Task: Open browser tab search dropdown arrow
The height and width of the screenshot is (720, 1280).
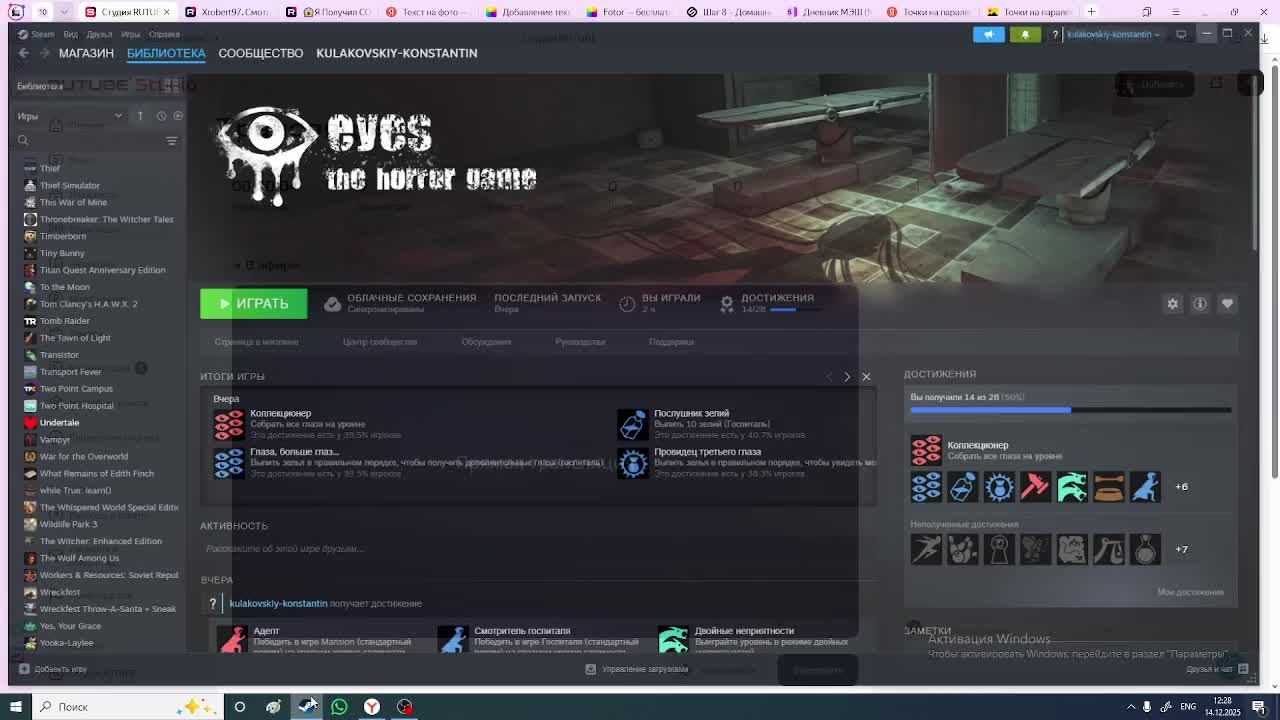Action: (64, 12)
